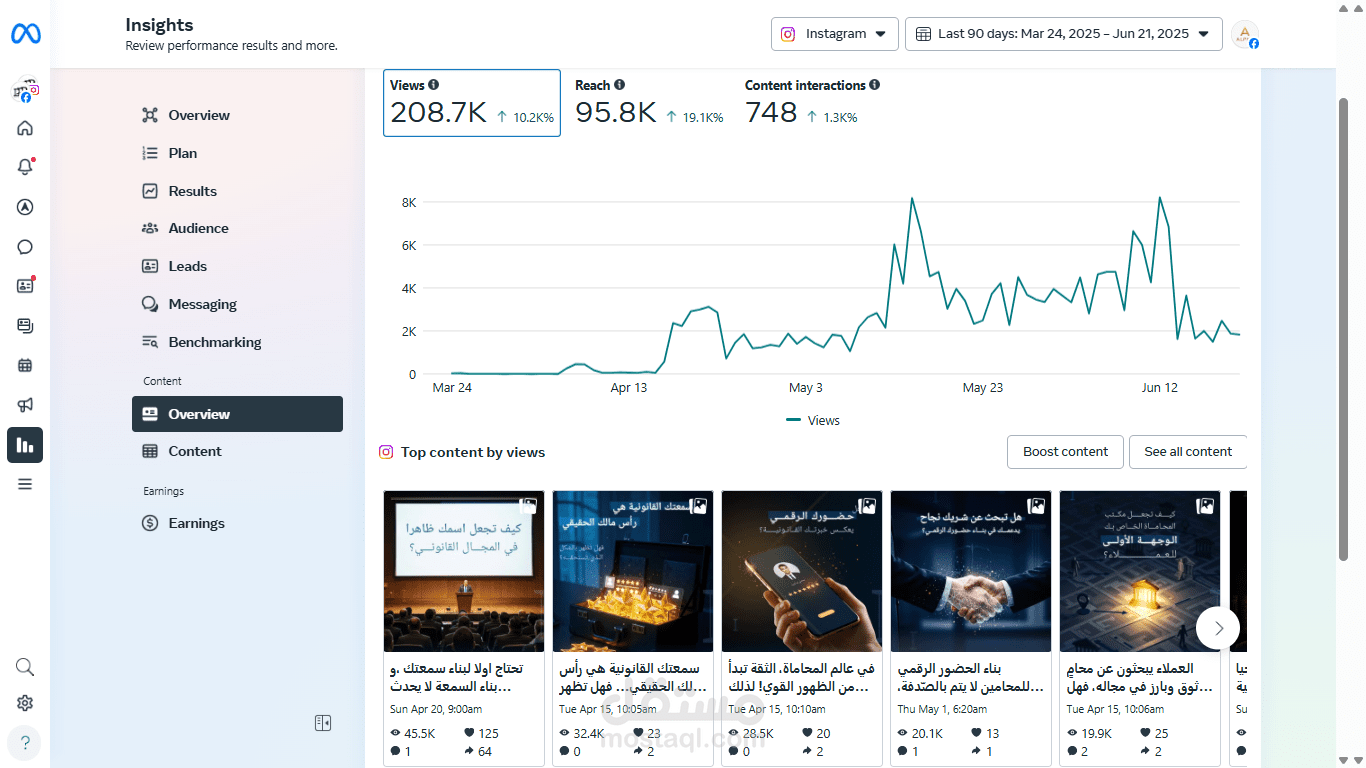The image size is (1366, 768).
Task: Select the Content interactions 748 metric
Action: click(x=812, y=103)
